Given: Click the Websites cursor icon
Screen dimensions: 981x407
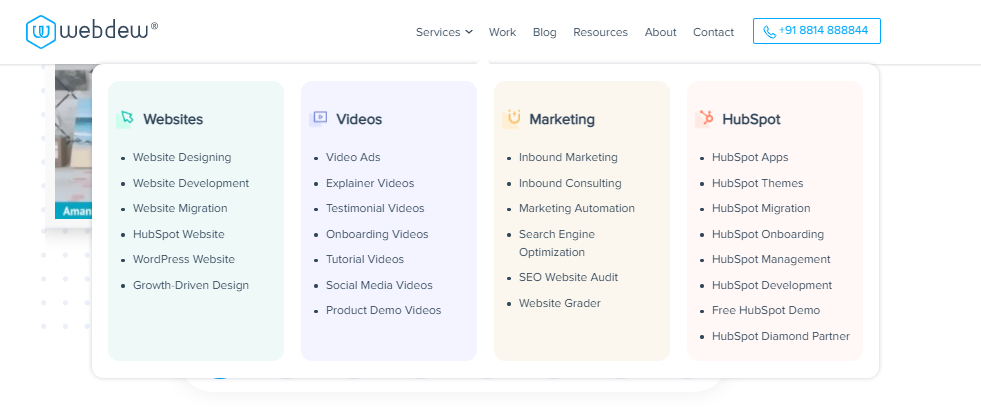Looking at the screenshot, I should point(125,118).
